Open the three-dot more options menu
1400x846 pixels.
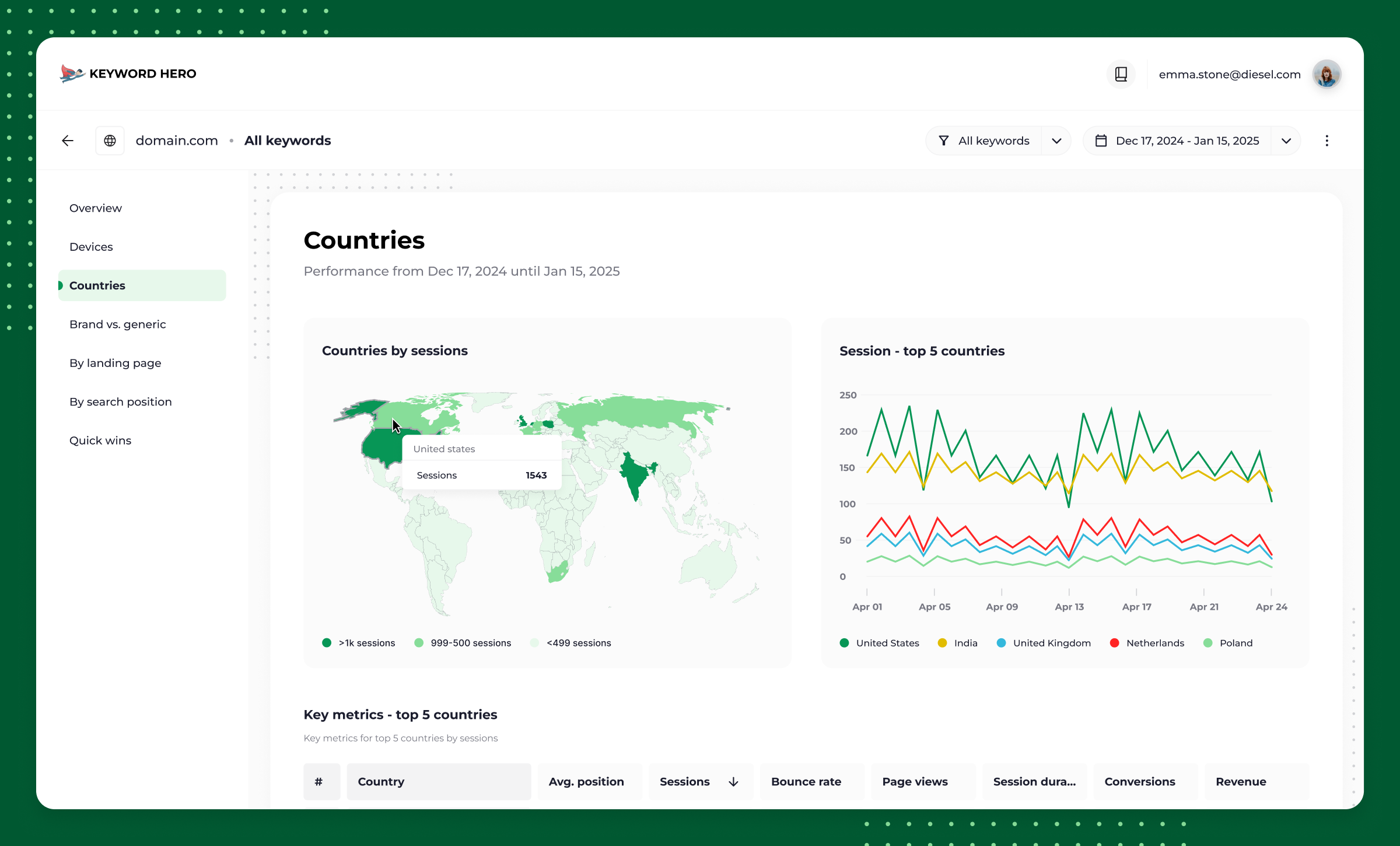click(x=1326, y=141)
